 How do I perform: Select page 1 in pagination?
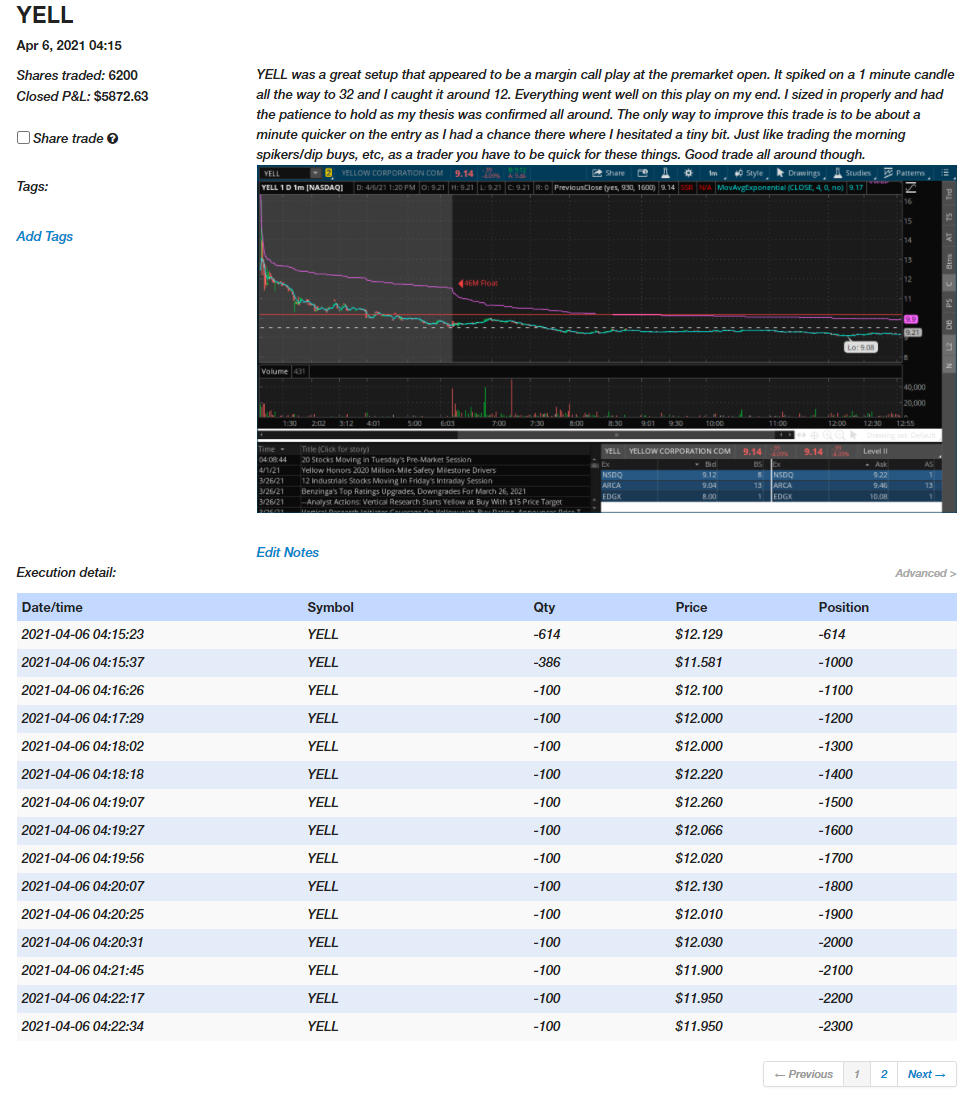857,1074
